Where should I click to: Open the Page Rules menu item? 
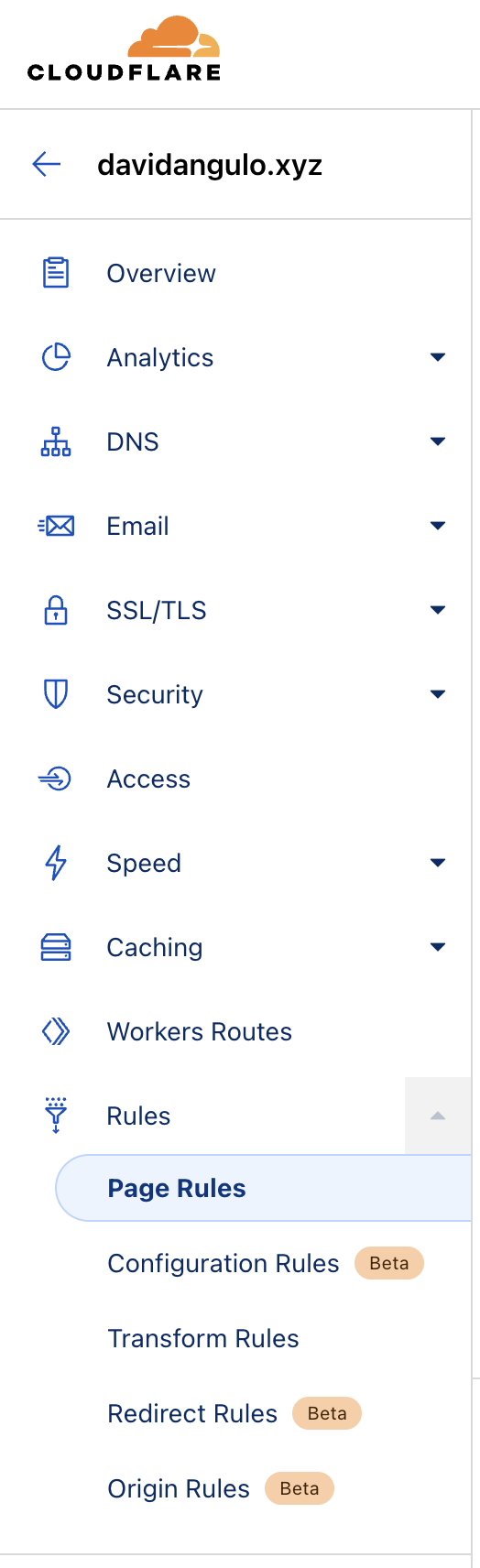(264, 1188)
